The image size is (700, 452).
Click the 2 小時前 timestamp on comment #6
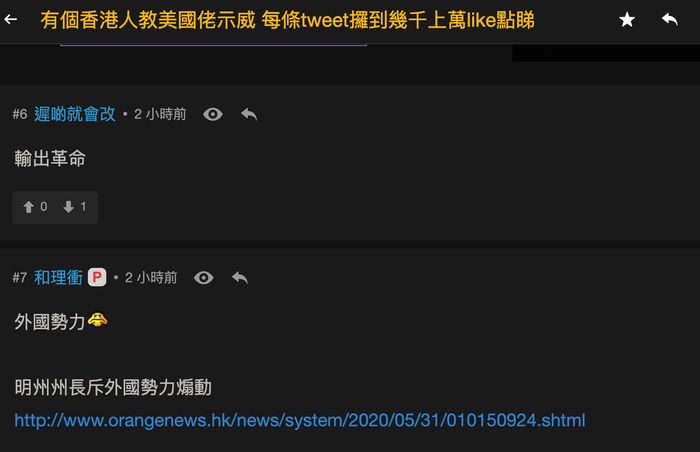click(160, 114)
